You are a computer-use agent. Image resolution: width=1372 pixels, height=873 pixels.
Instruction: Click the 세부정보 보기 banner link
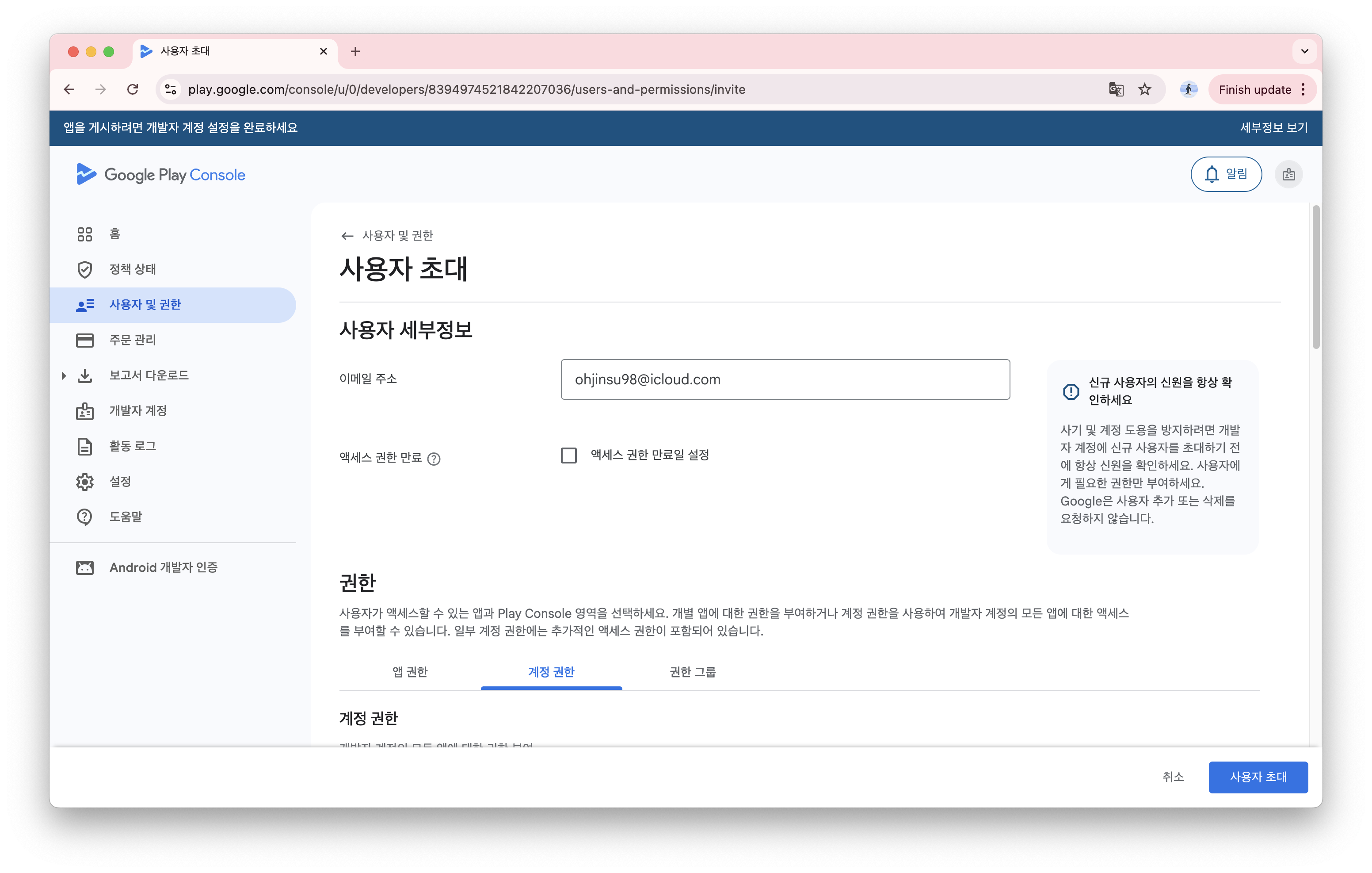(x=1273, y=128)
